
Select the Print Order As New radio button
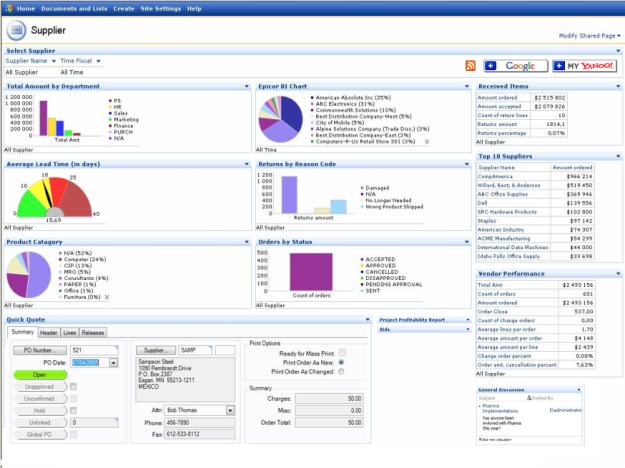341,362
